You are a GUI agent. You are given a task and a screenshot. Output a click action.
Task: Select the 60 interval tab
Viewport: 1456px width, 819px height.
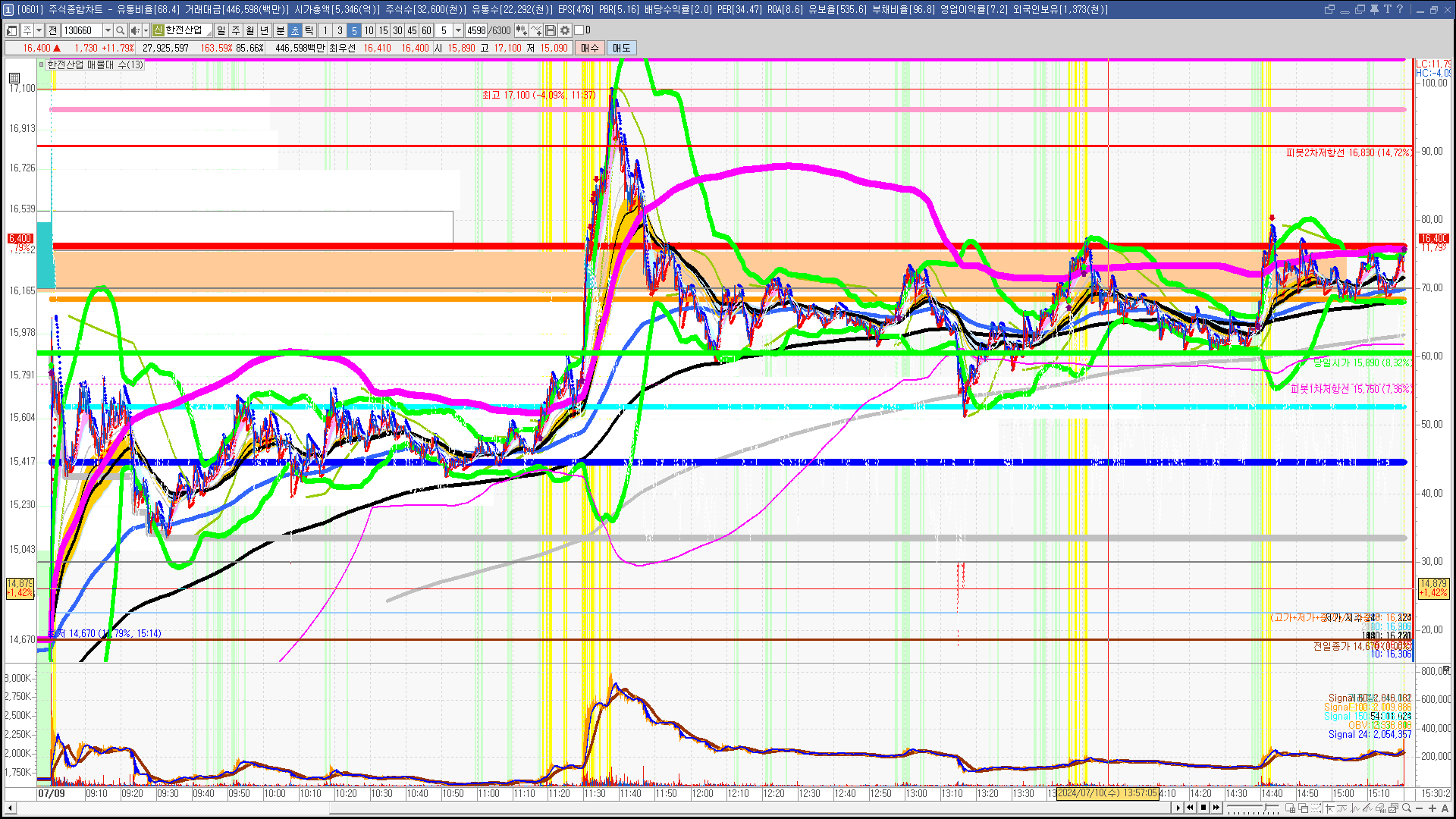click(x=426, y=30)
